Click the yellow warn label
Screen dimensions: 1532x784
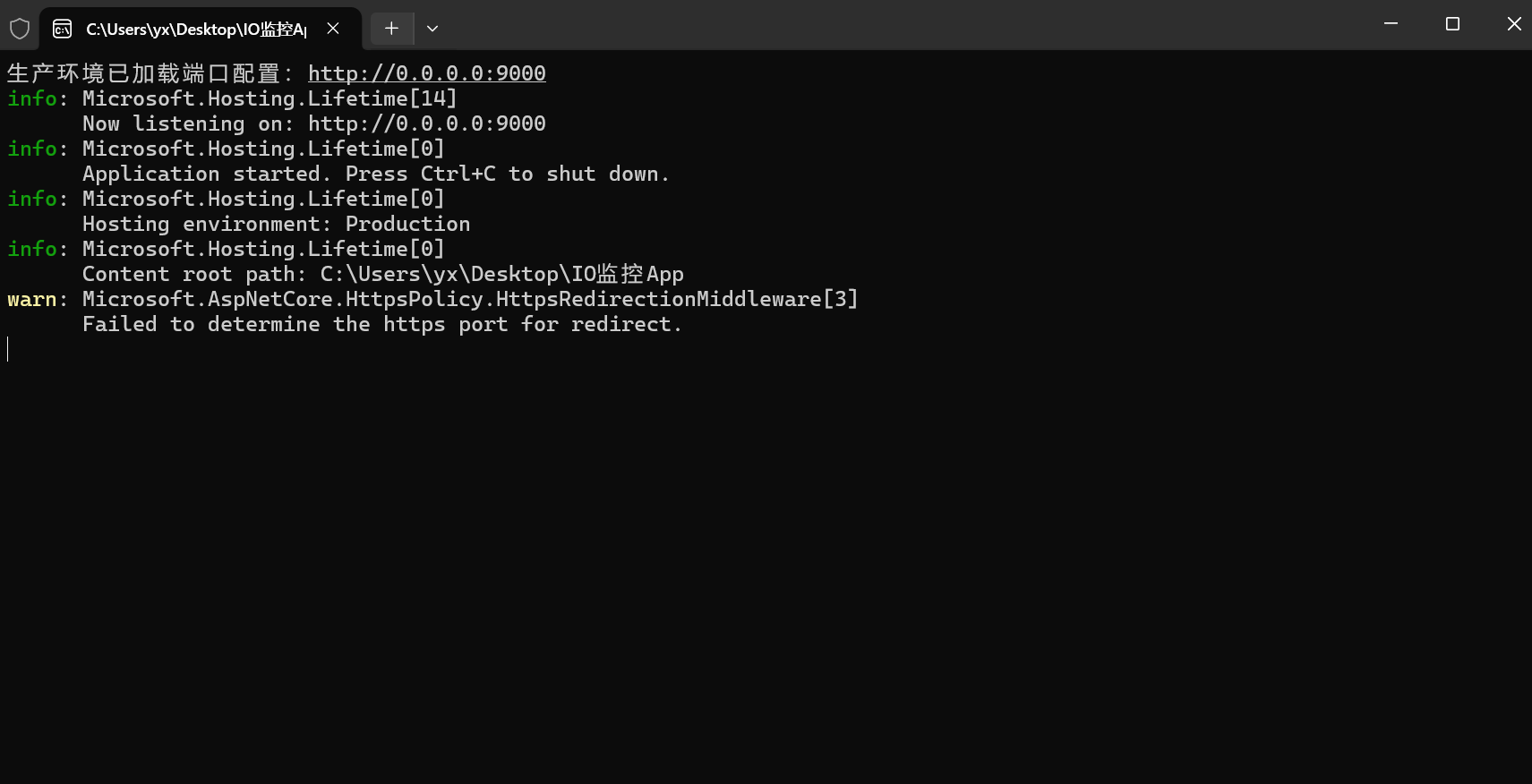(x=31, y=300)
